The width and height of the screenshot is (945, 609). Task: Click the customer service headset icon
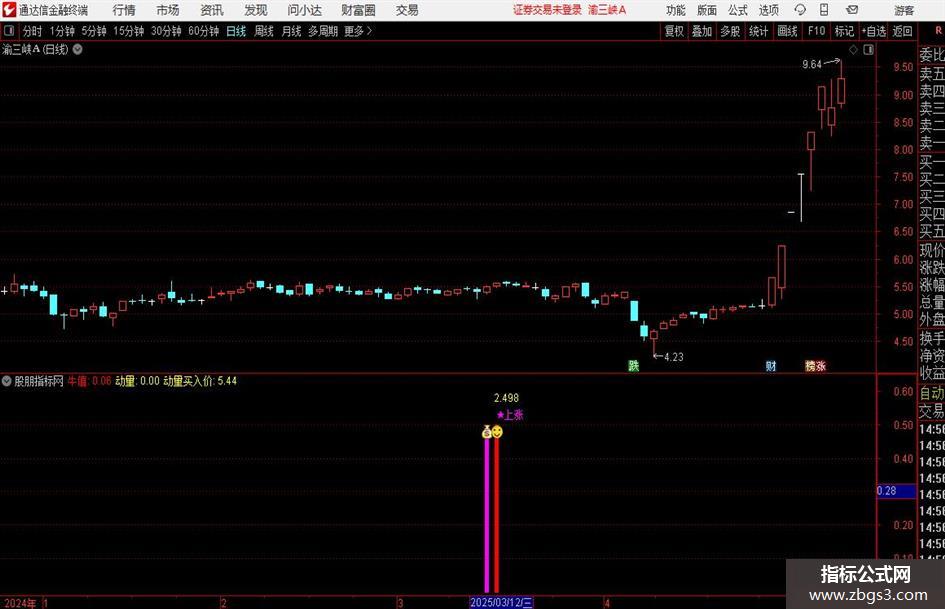point(800,10)
